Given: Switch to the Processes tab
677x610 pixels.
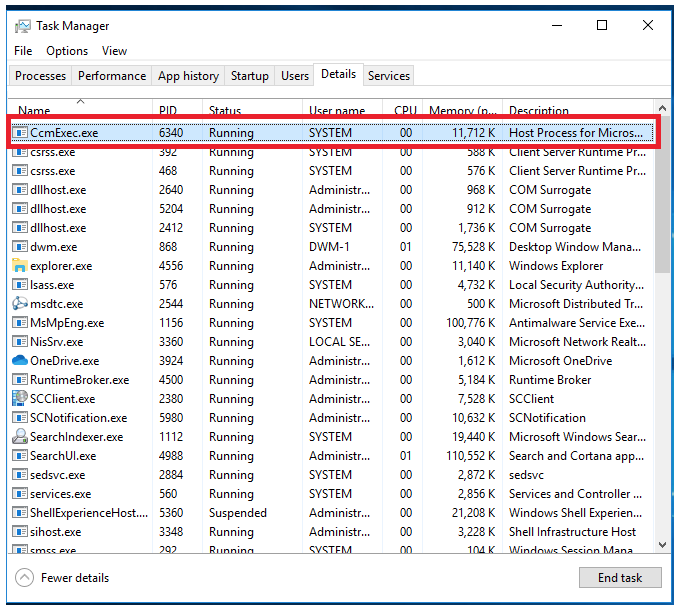Looking at the screenshot, I should 41,76.
